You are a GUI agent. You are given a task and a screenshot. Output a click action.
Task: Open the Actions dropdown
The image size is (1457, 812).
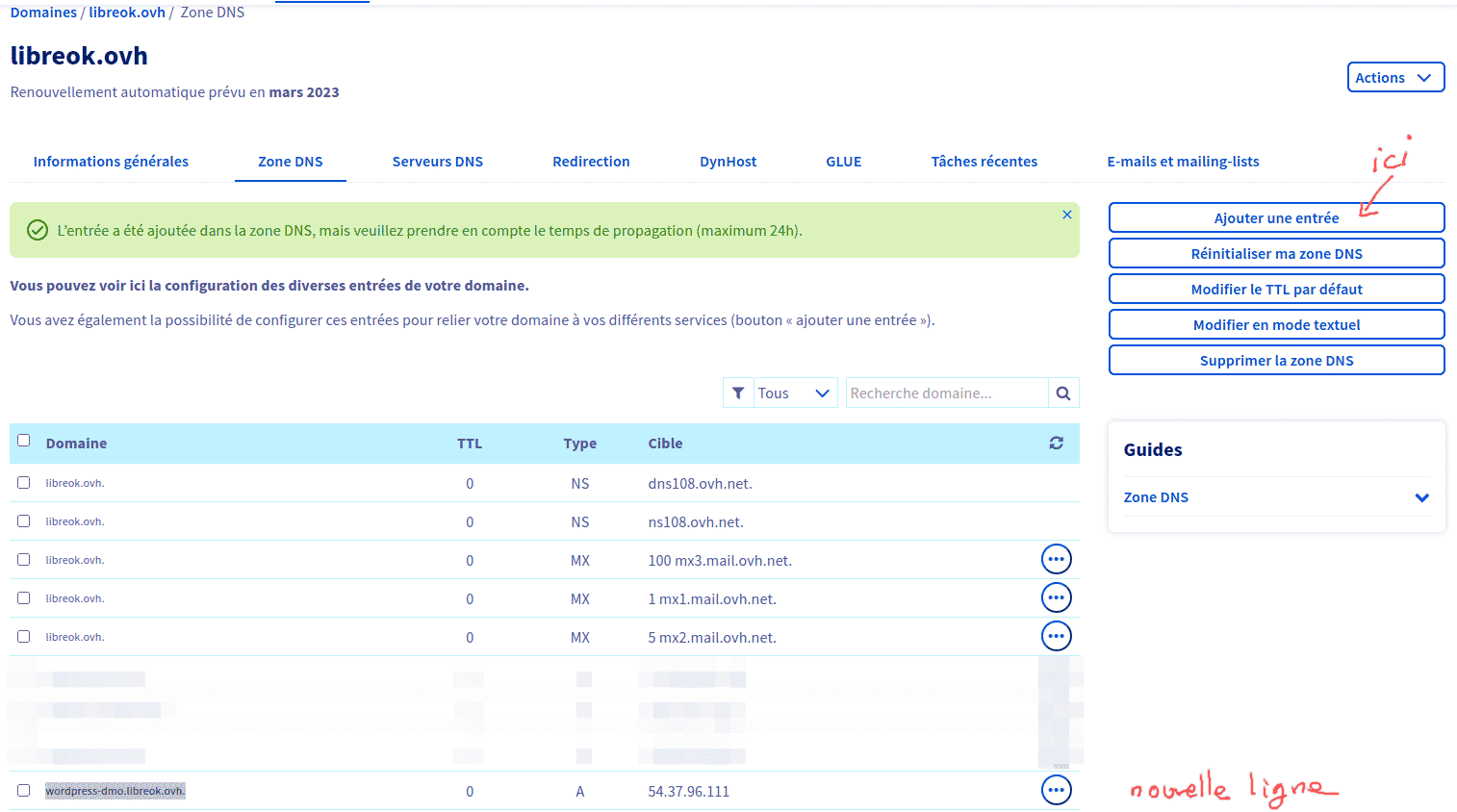[x=1395, y=77]
